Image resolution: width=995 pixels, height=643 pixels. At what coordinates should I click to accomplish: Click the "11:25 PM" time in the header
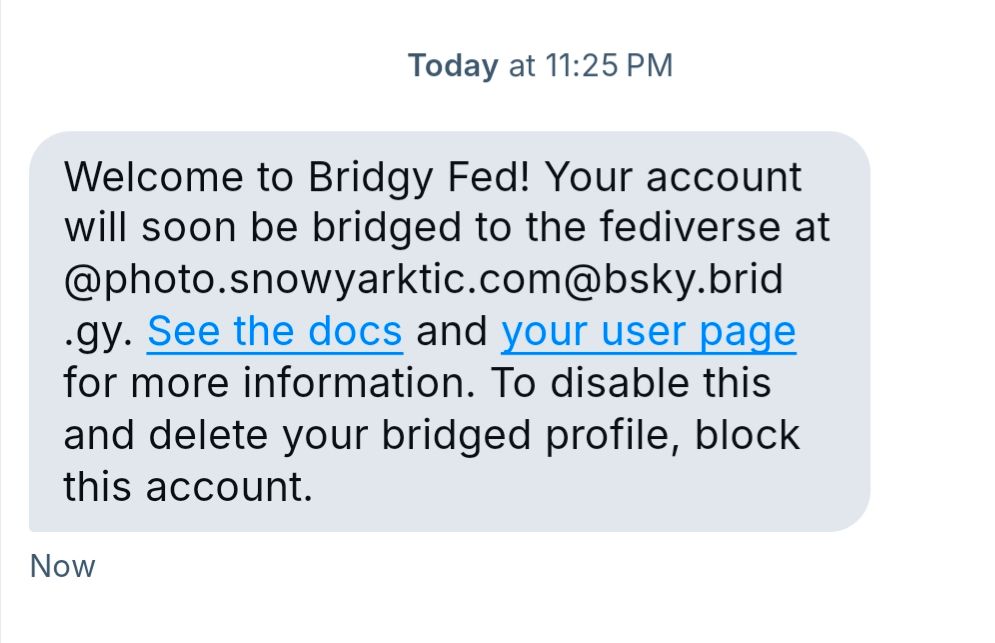tap(609, 66)
